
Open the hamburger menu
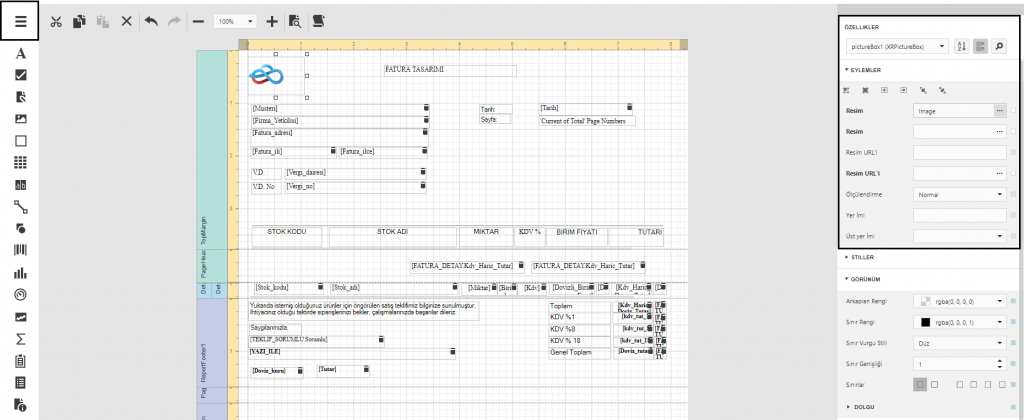tap(20, 20)
